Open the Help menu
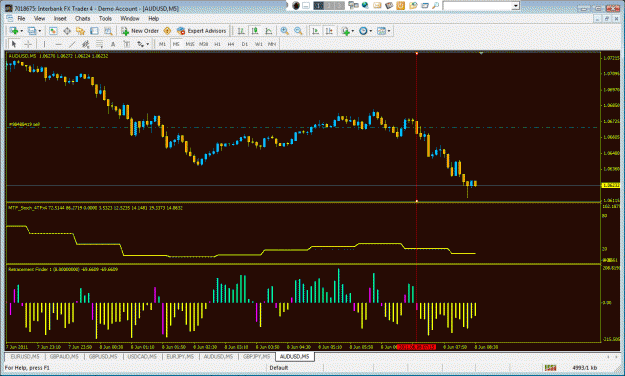This screenshot has width=625, height=376. [153, 18]
